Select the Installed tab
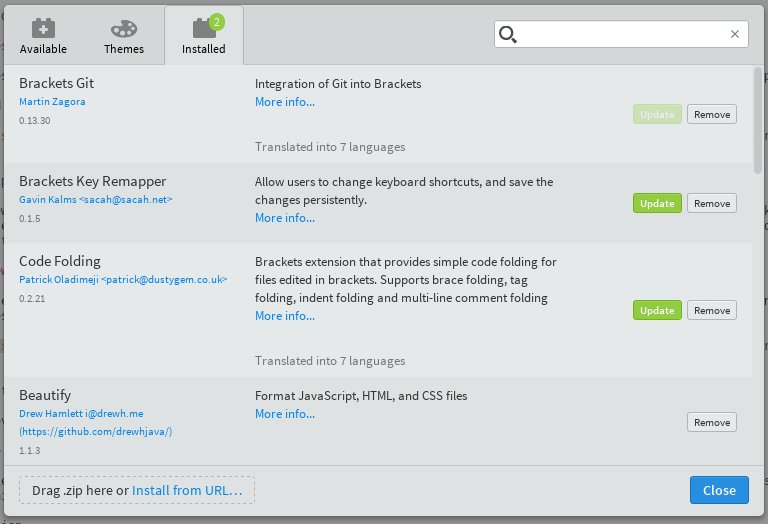Viewport: 768px width, 524px height. (x=204, y=36)
